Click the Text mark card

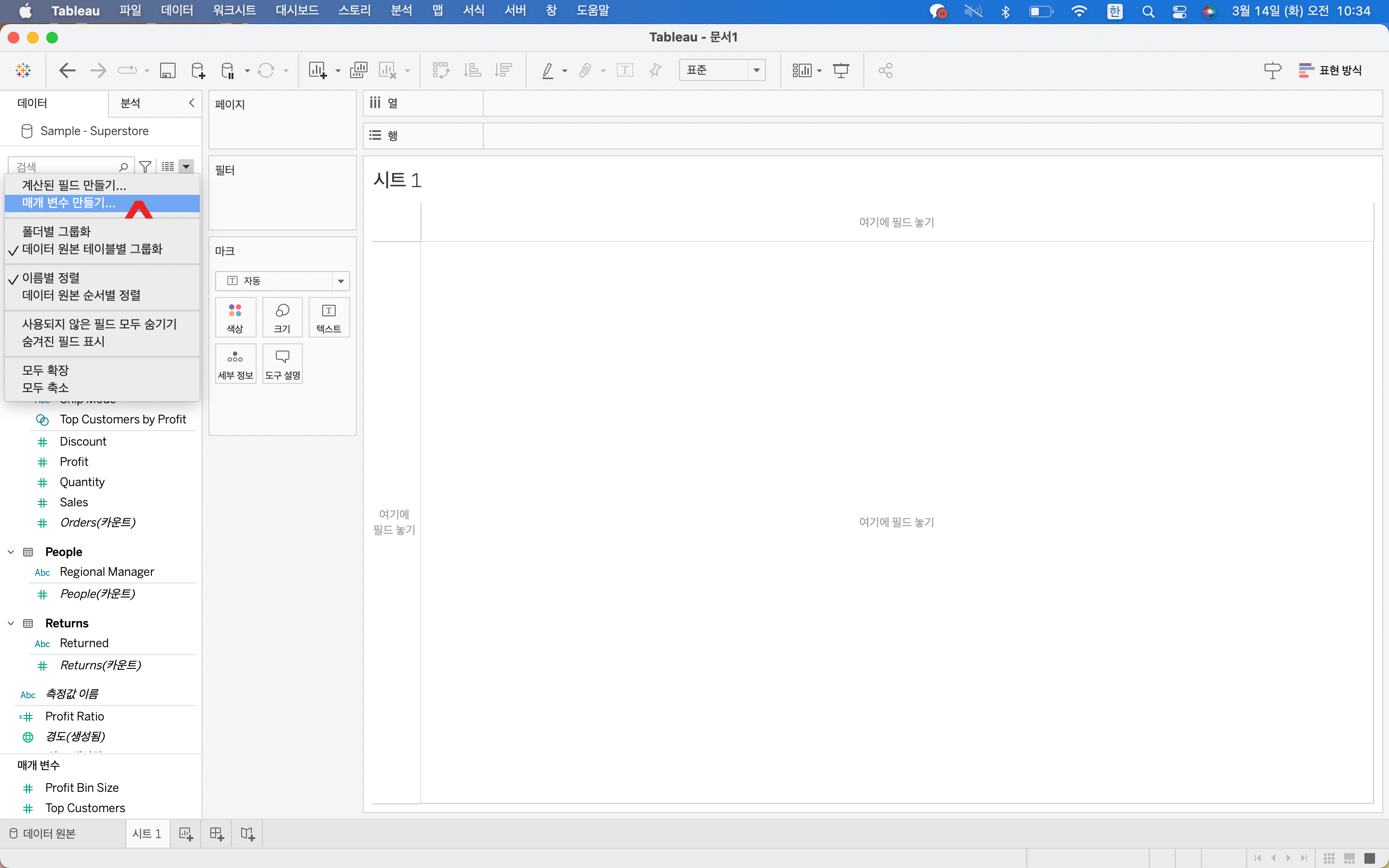coord(329,317)
